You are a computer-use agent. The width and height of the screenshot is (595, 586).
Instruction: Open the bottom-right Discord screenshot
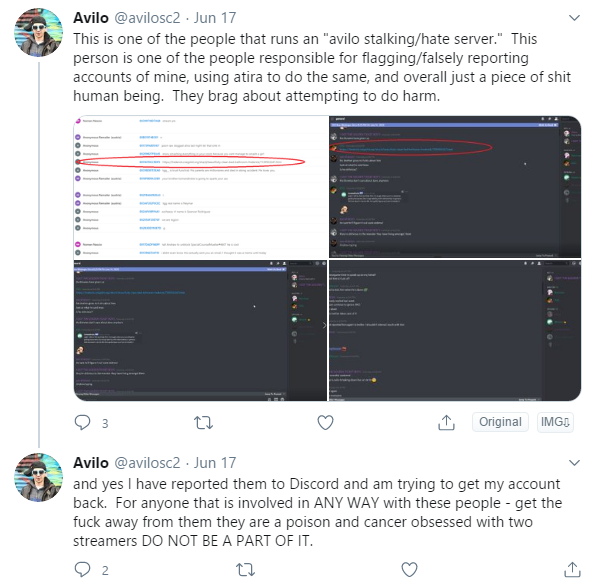pyautogui.click(x=455, y=330)
